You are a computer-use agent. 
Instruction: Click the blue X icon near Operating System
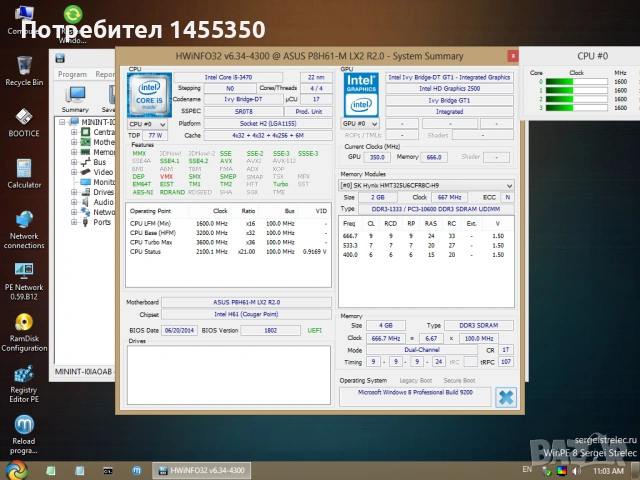506,397
